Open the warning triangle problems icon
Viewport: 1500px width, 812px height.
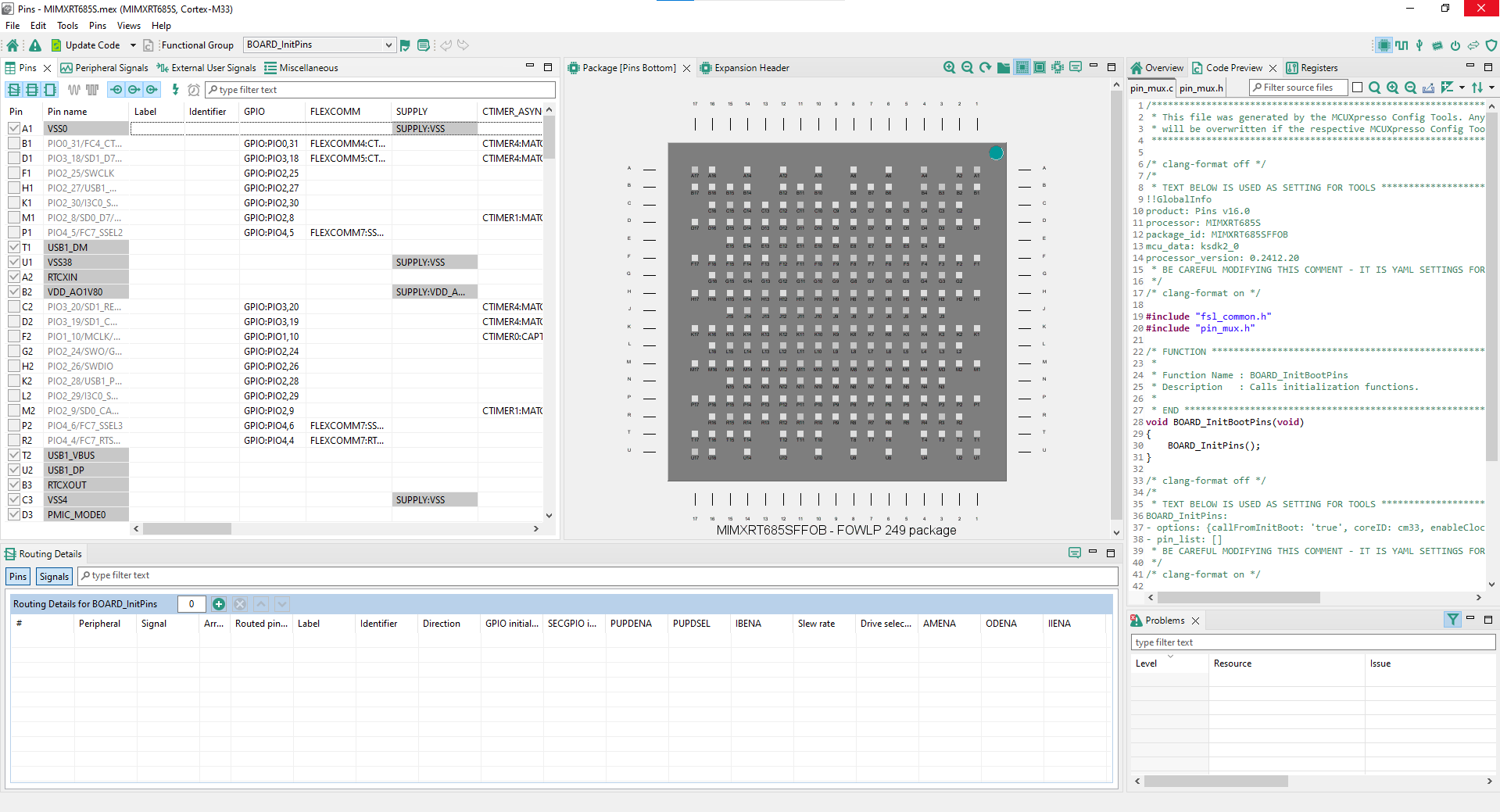click(x=35, y=45)
